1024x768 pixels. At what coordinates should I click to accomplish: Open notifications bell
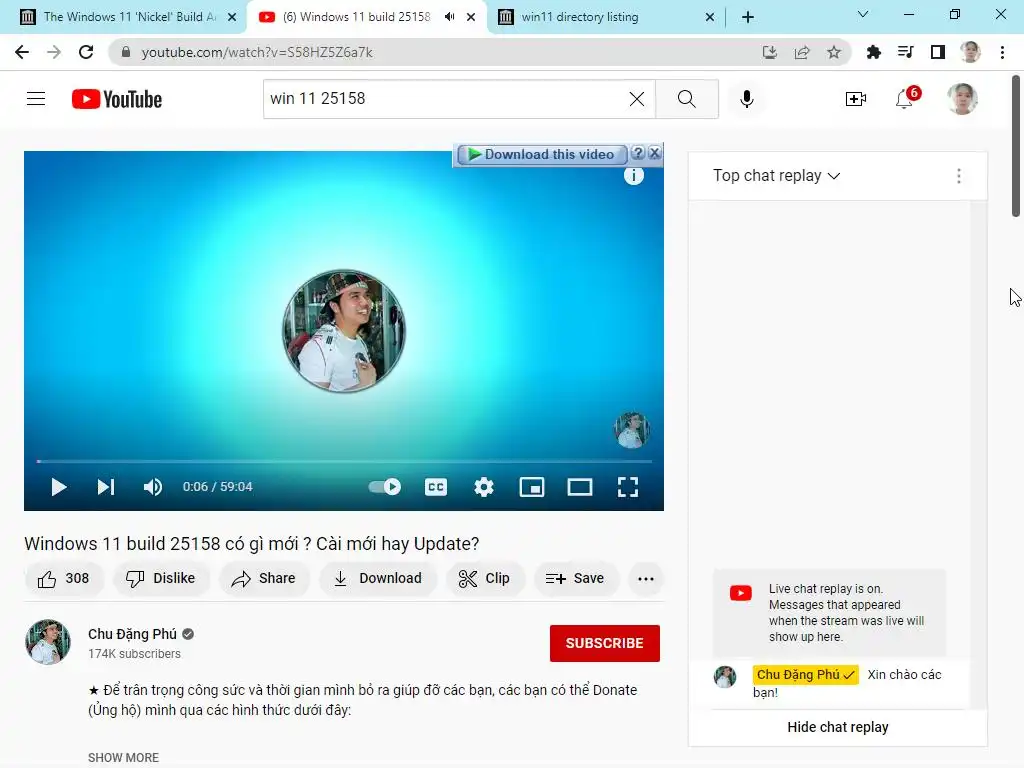905,99
